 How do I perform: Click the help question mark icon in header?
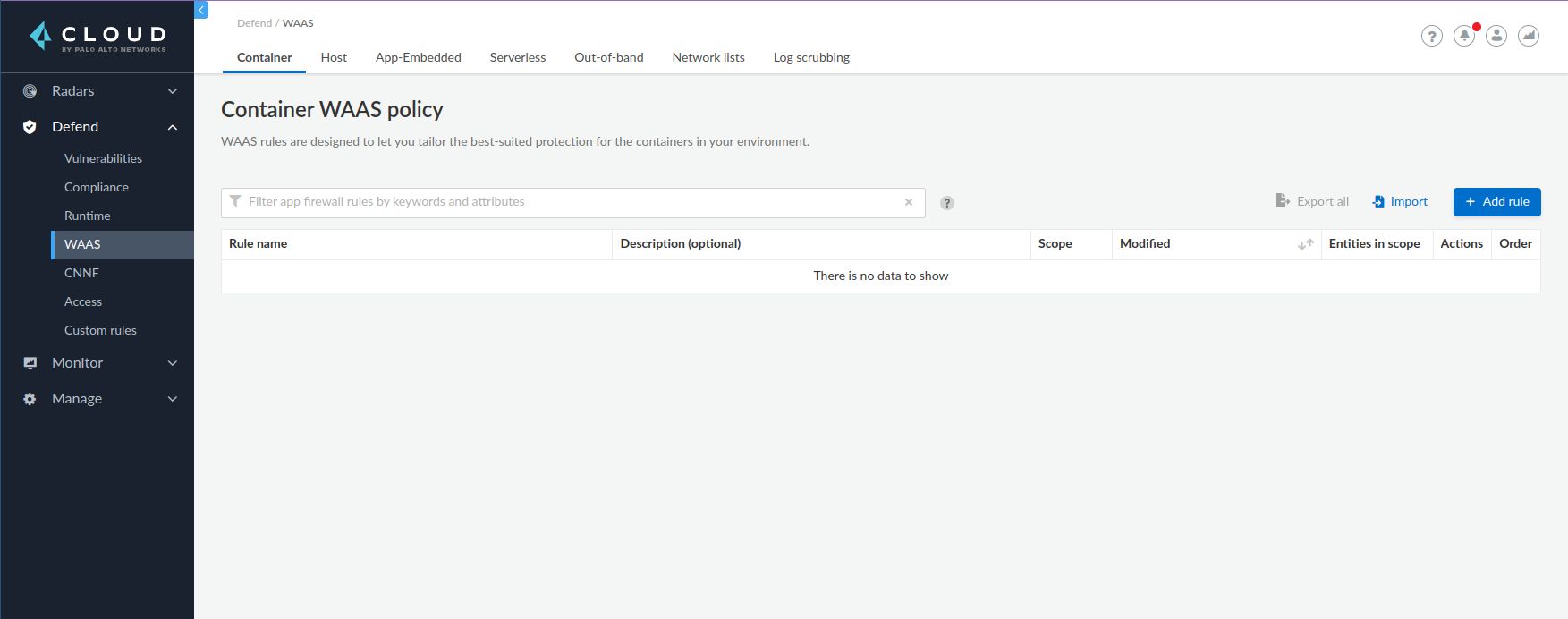coord(1431,37)
